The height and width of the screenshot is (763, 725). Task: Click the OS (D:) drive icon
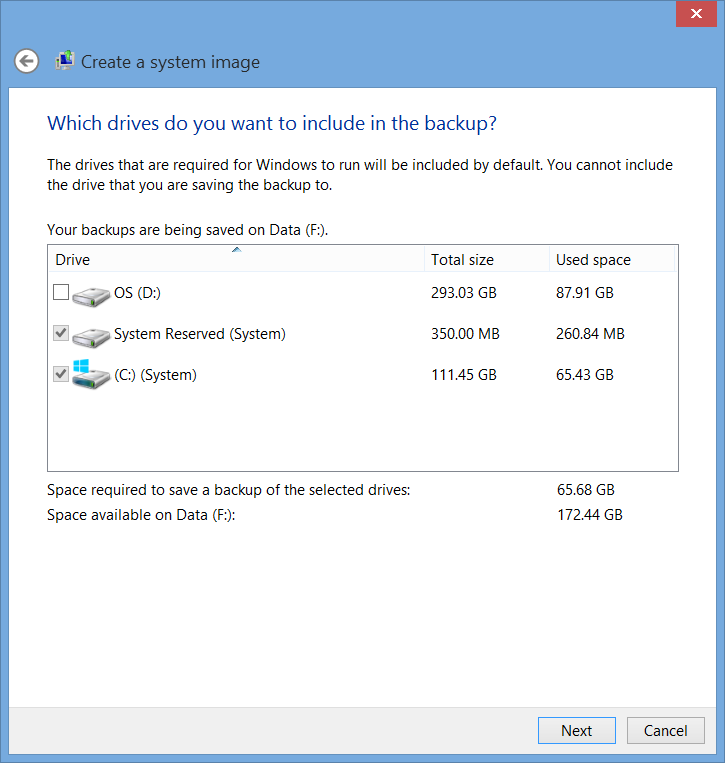pyautogui.click(x=91, y=294)
